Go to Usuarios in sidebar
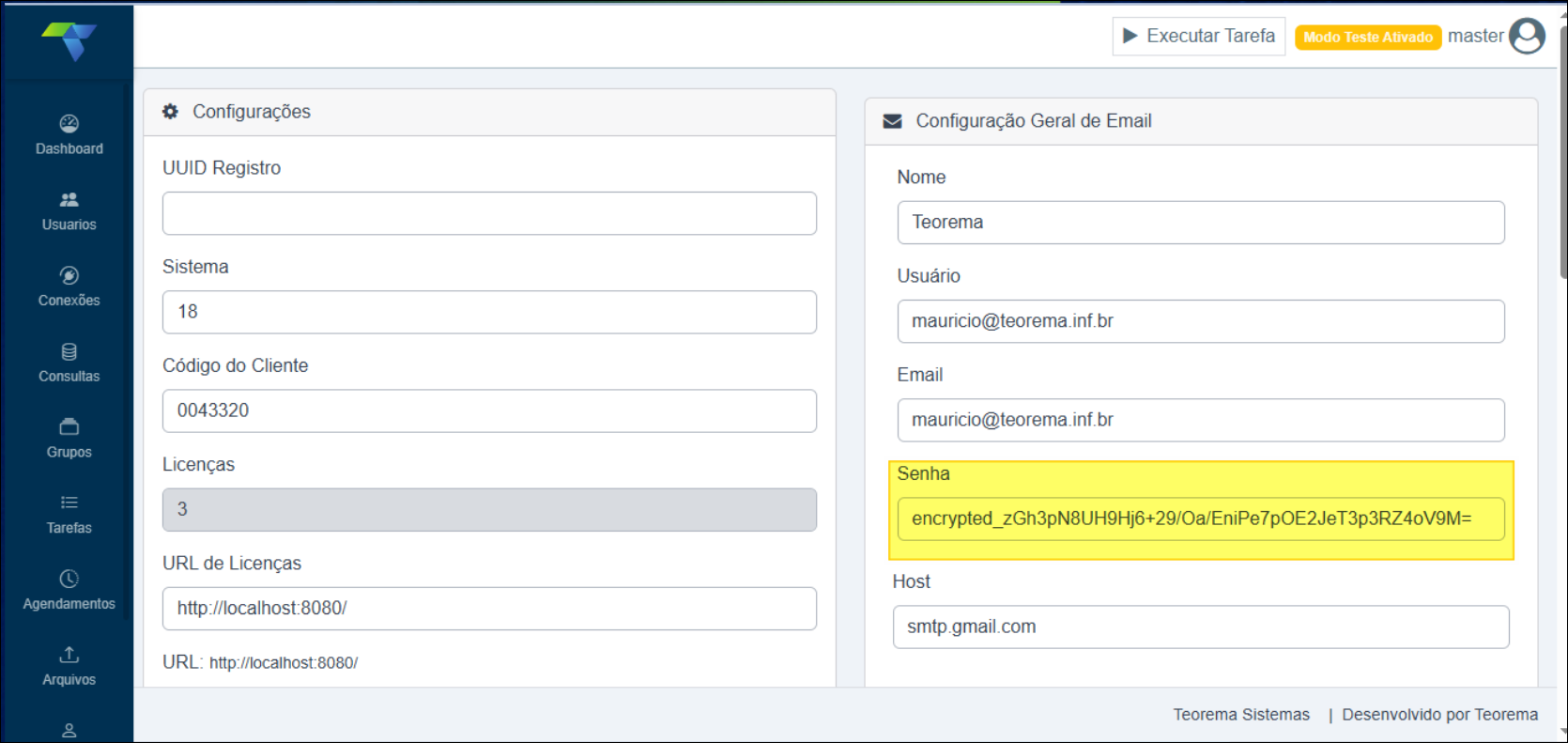This screenshot has width=1568, height=743. pyautogui.click(x=69, y=200)
